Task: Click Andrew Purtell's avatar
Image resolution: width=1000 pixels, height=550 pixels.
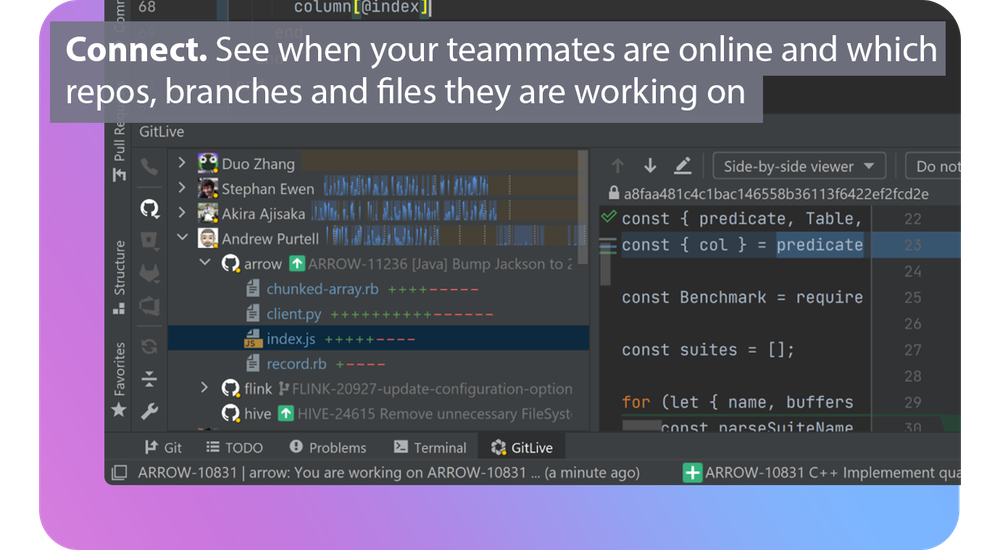Action: click(x=208, y=238)
